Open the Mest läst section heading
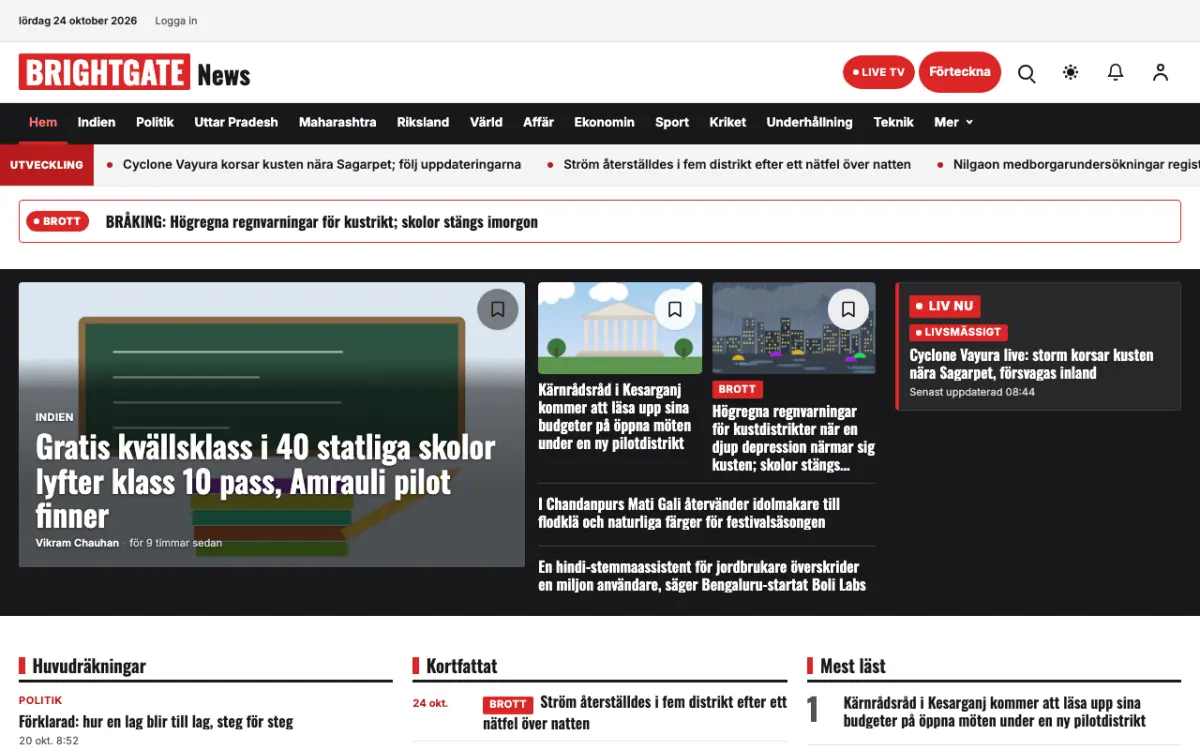 [853, 666]
